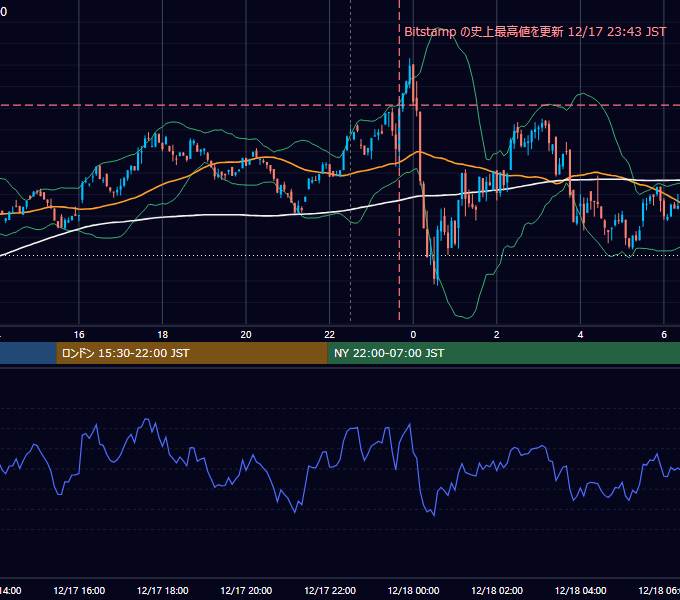680x600 pixels.
Task: Select the NY 22:00-07:00 JST session bar
Action: (x=503, y=353)
